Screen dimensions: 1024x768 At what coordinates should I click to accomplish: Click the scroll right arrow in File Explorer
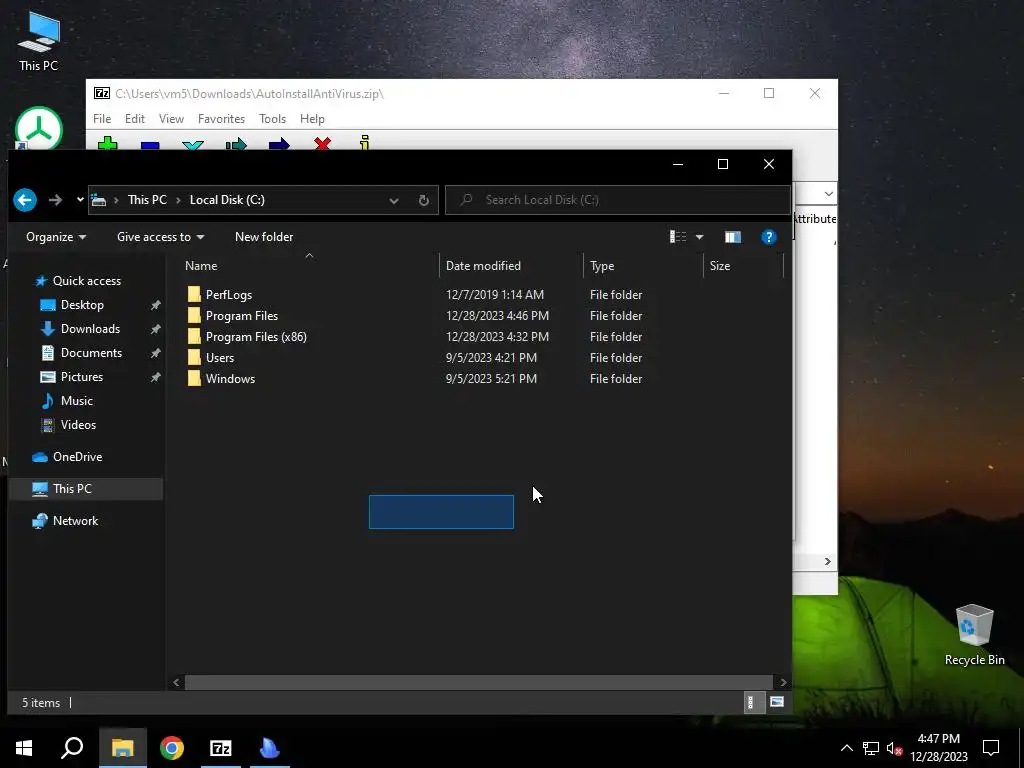pyautogui.click(x=782, y=682)
